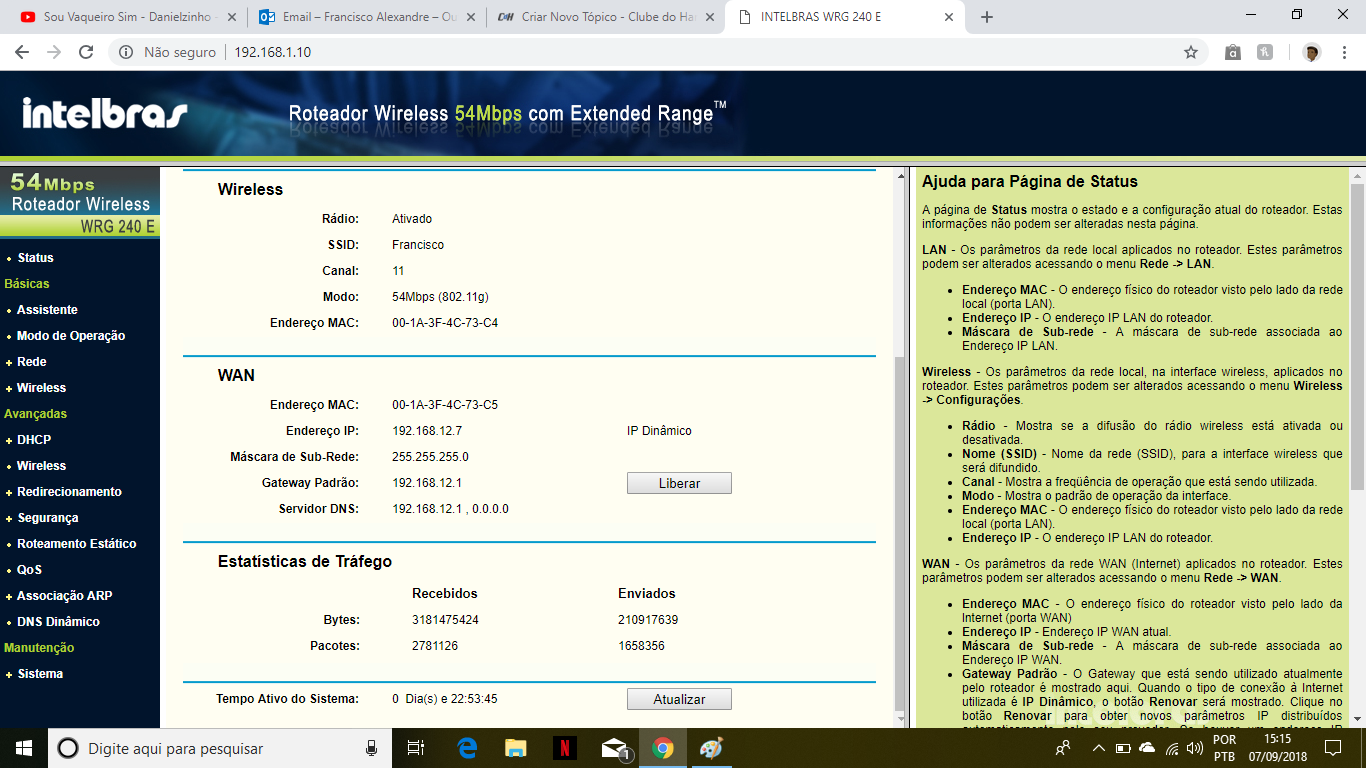Expand the Rede menu in sidebar
Image resolution: width=1366 pixels, height=768 pixels.
point(32,362)
